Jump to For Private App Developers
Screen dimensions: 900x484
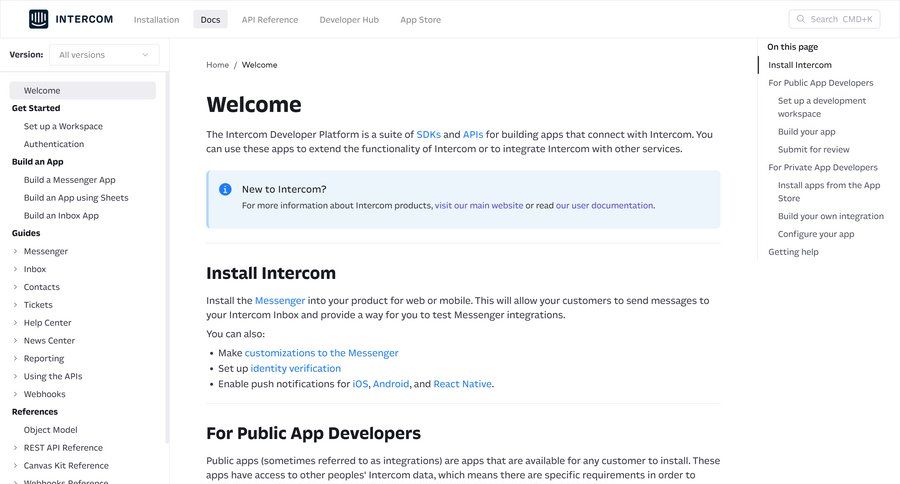point(823,167)
